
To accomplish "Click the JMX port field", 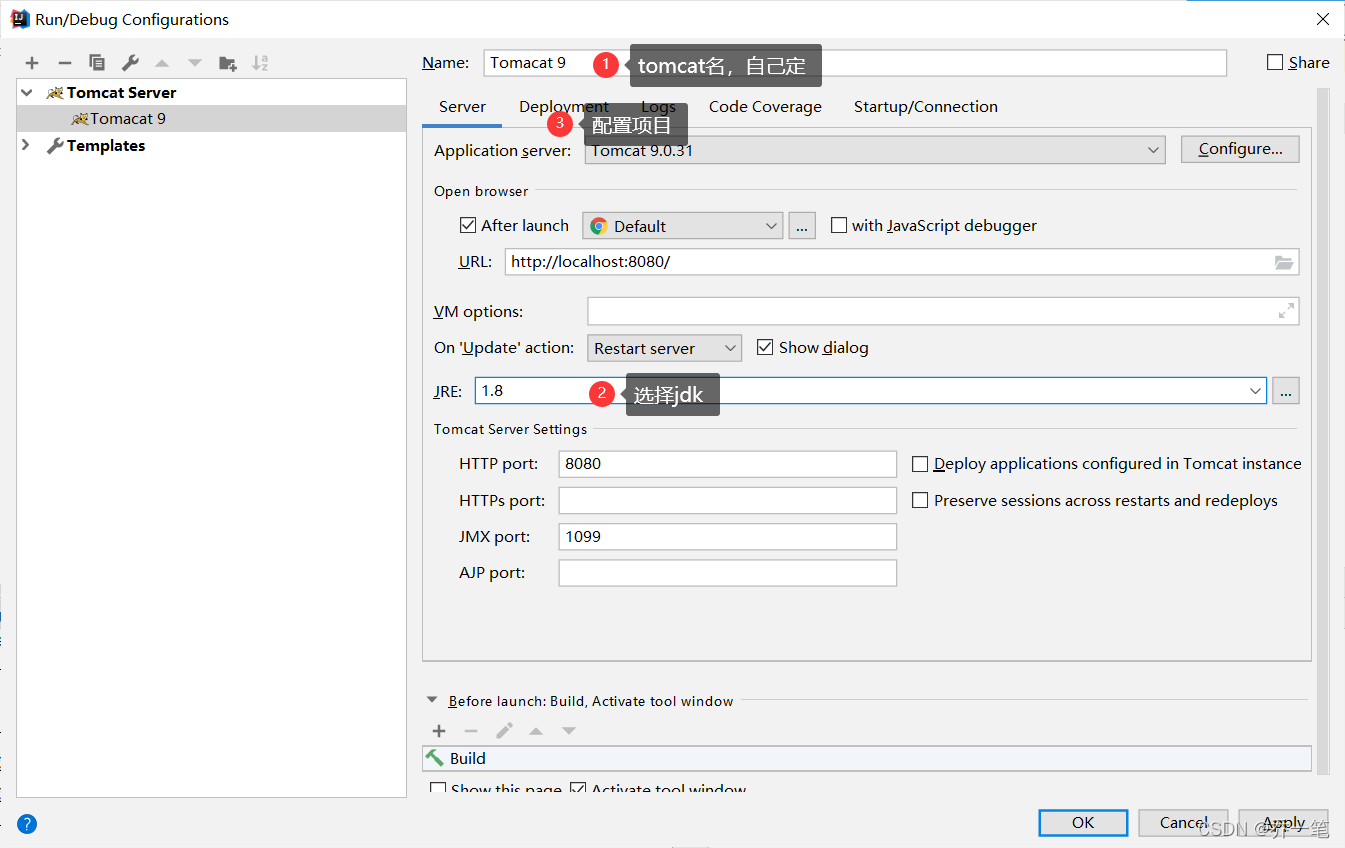I will coord(728,536).
